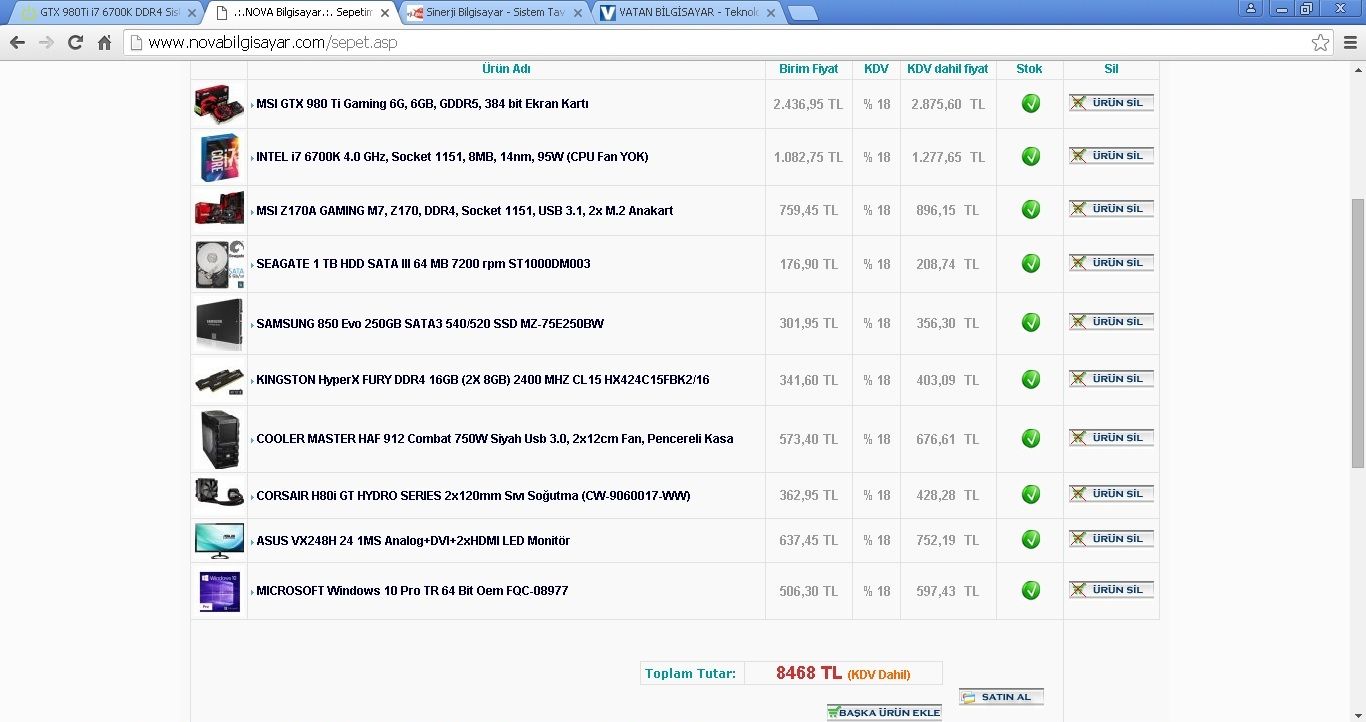
Task: Select the NOVA Bilgisayar Sepetim tab
Action: [x=302, y=13]
